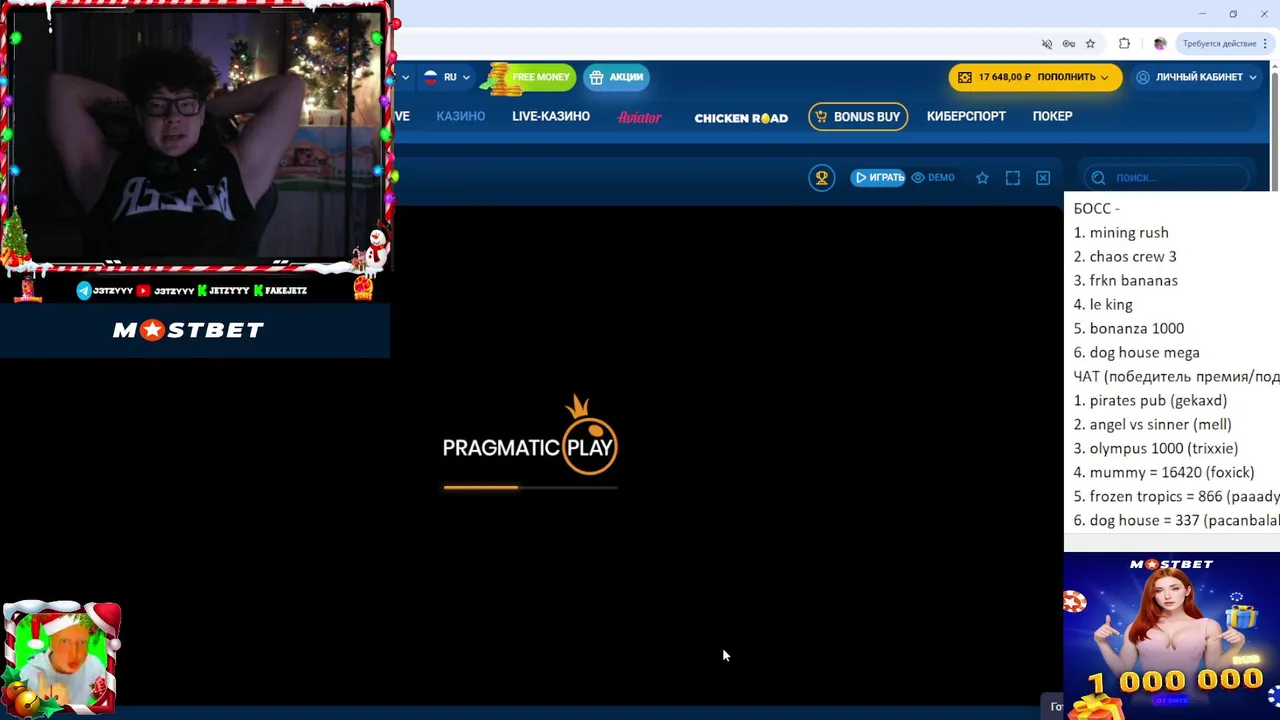The image size is (1280, 720).
Task: Click the magnifier icon in search box
Action: coord(1098,177)
